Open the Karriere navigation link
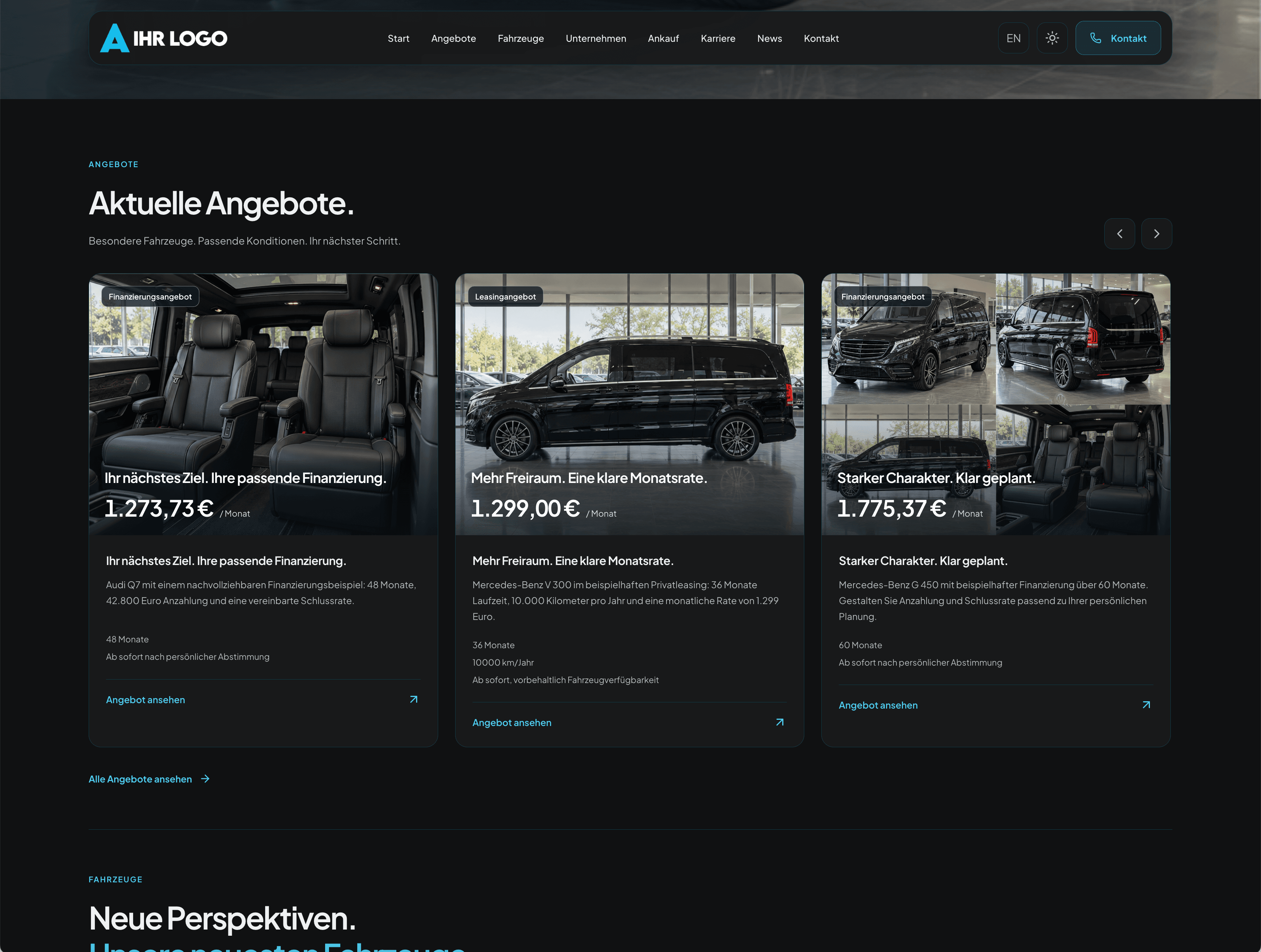1261x952 pixels. click(718, 38)
